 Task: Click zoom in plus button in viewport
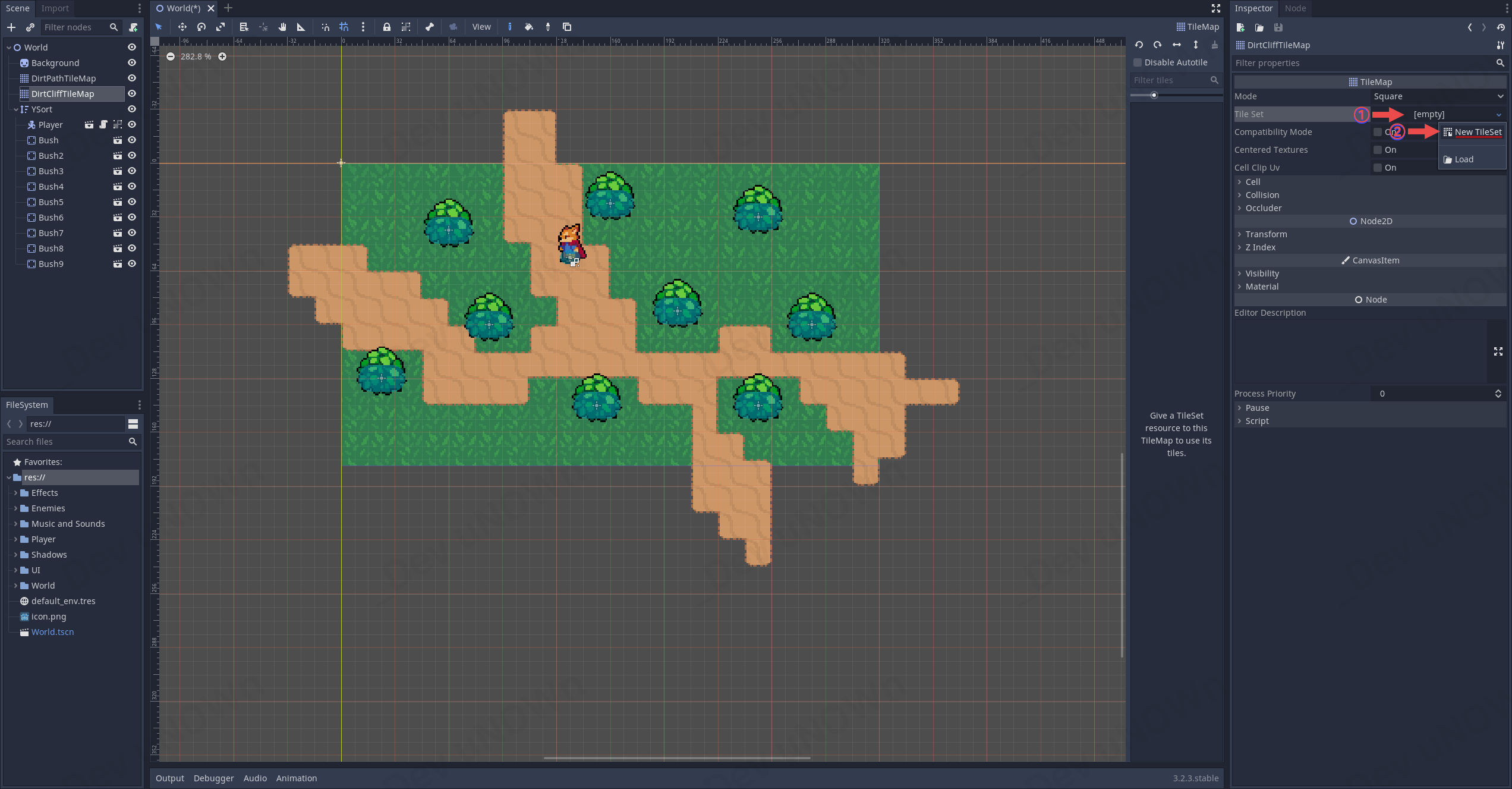click(222, 56)
